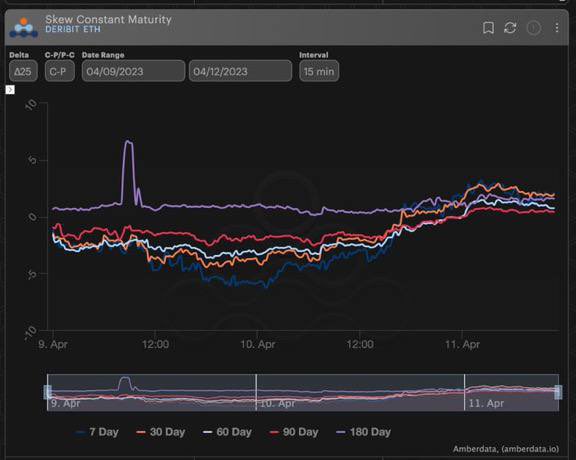This screenshot has width=576, height=460.
Task: Click the 11. Apr x-axis label
Action: click(x=462, y=345)
